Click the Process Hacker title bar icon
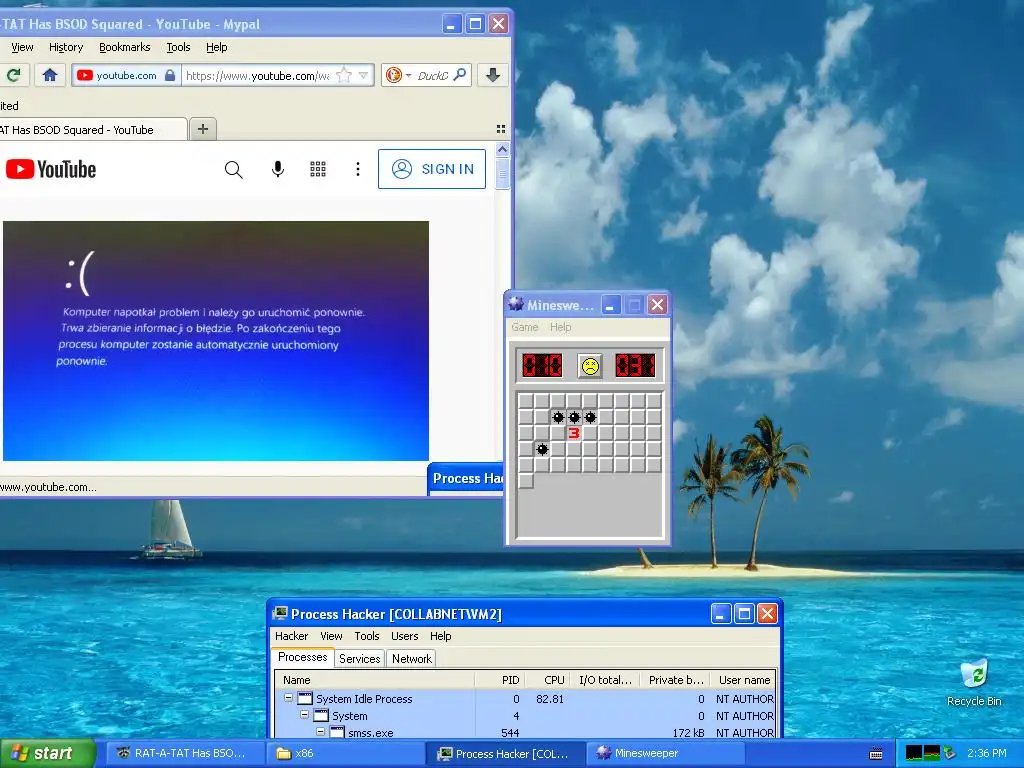Viewport: 1024px width, 768px height. click(x=280, y=613)
